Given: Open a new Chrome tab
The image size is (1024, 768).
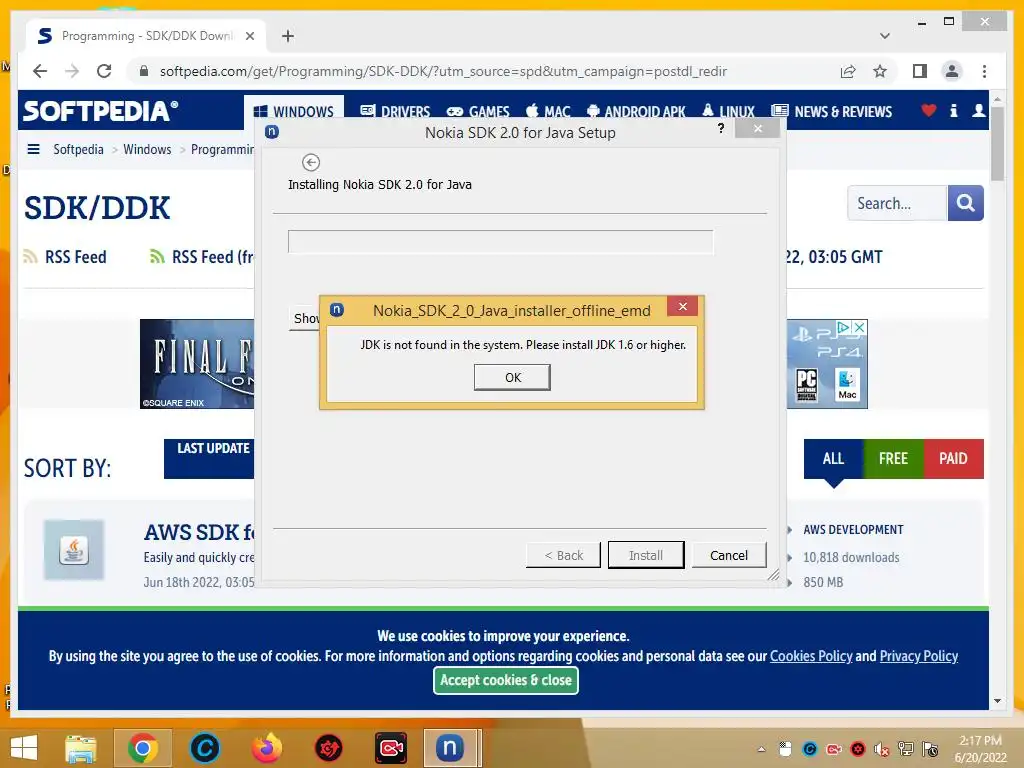Looking at the screenshot, I should tap(288, 36).
